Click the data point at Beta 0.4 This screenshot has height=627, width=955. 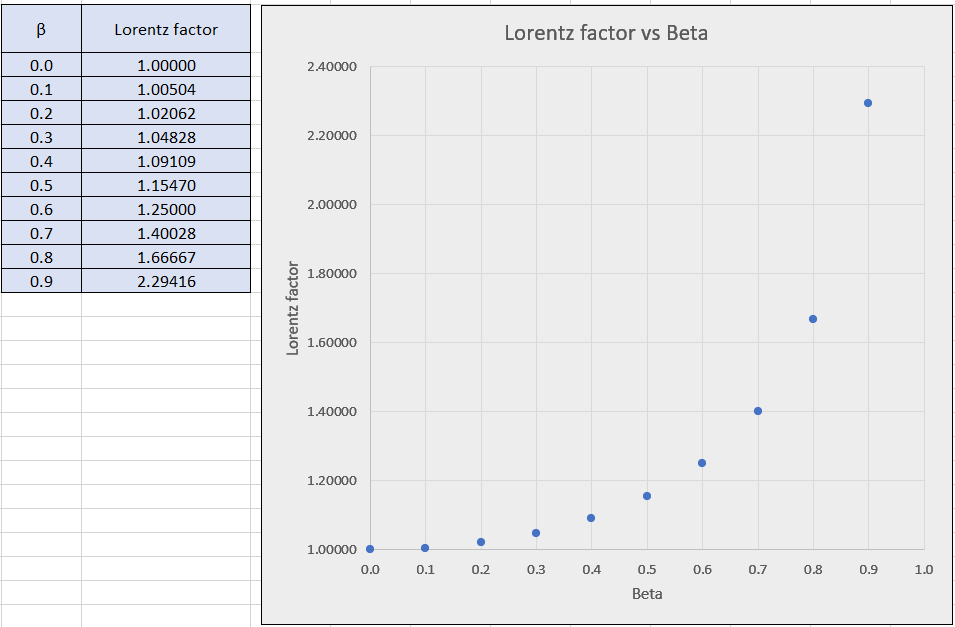coord(591,518)
